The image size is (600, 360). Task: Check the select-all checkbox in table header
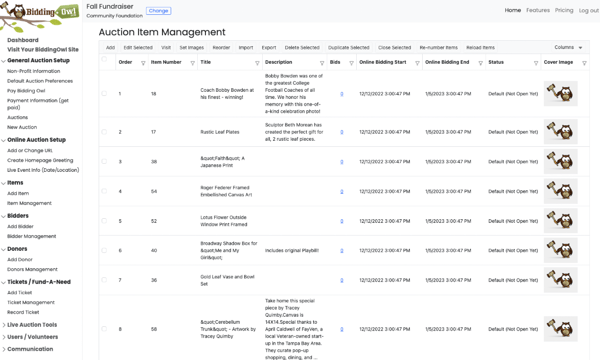104,59
